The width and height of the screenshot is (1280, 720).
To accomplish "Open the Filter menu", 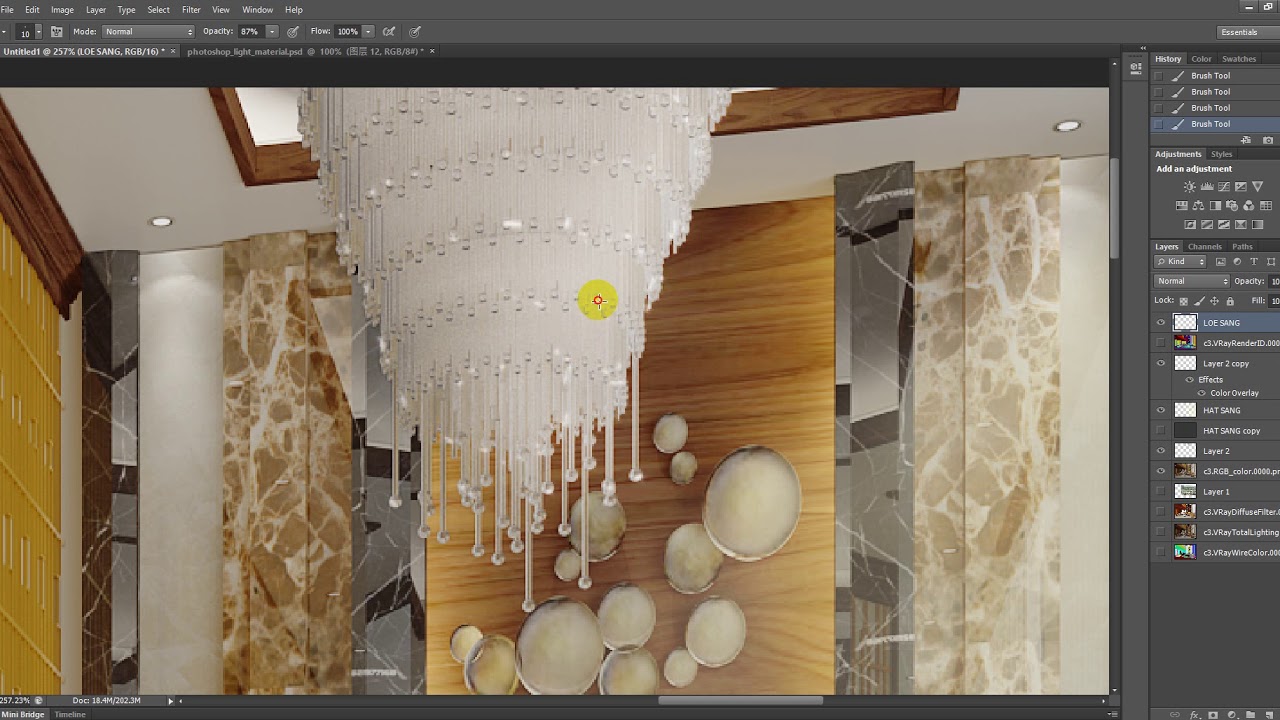I will (x=191, y=10).
